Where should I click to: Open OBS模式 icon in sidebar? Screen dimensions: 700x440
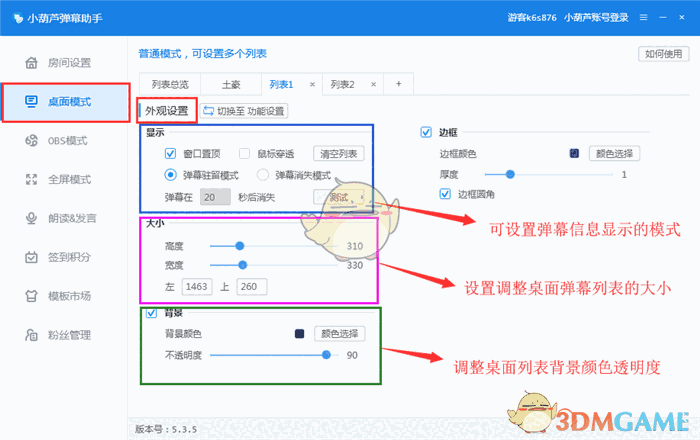coord(31,141)
